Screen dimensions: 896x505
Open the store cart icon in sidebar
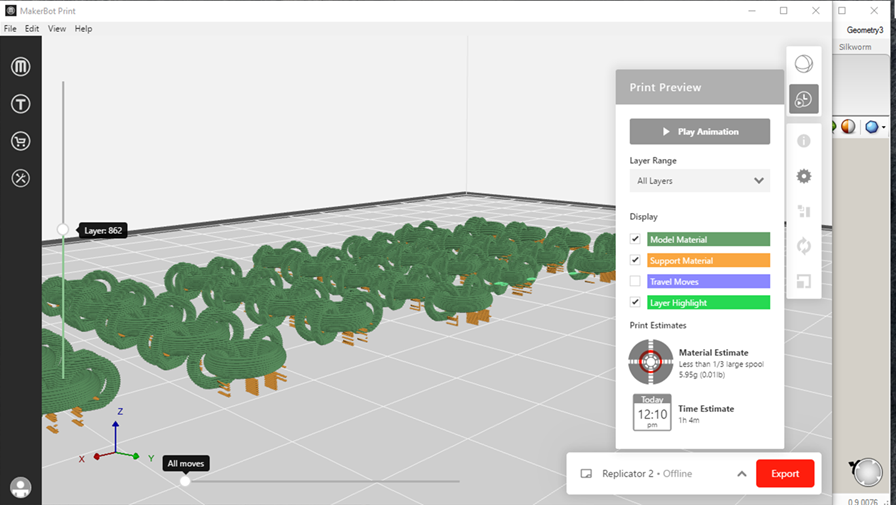21,141
